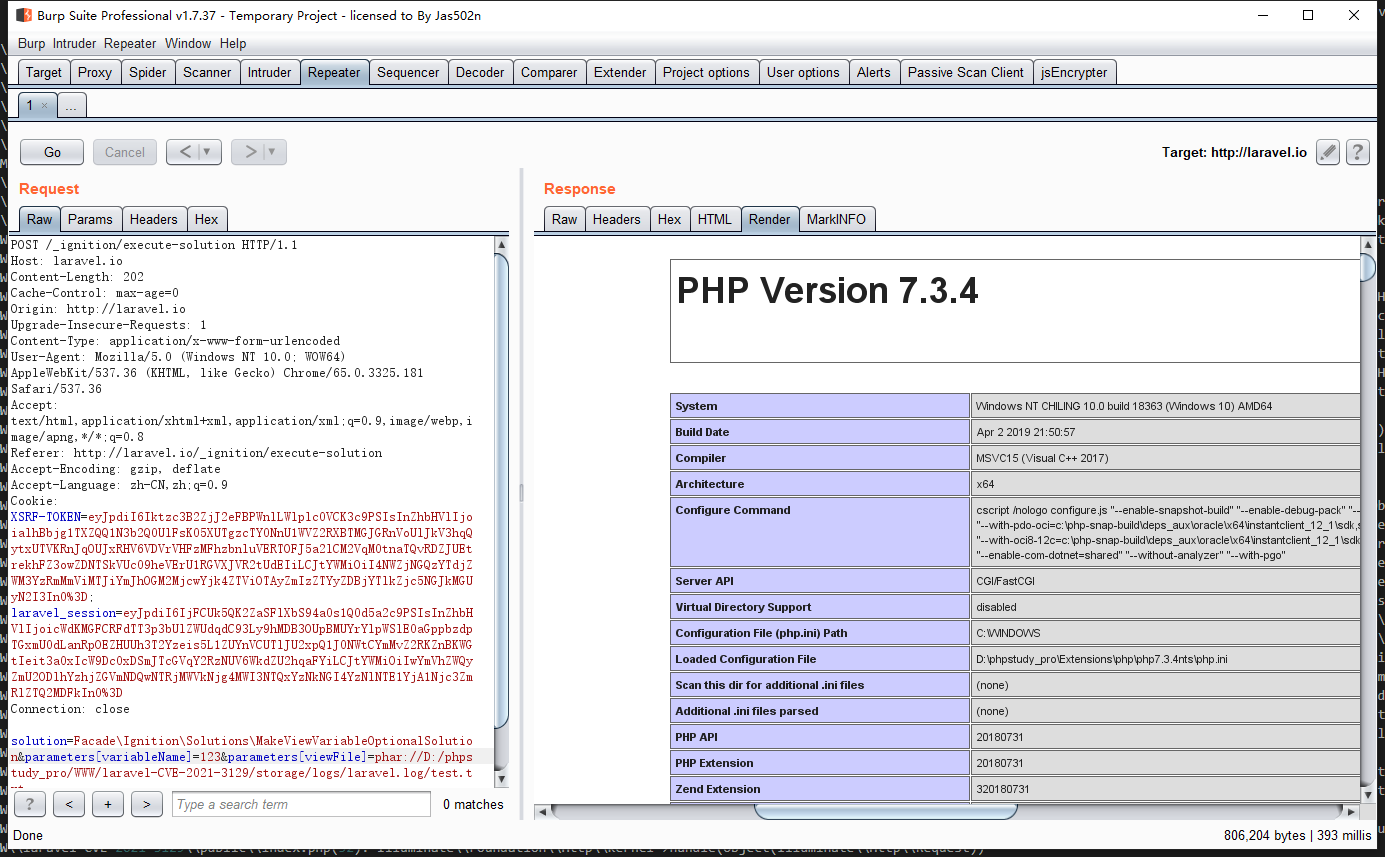Click Burp Suite logo in title bar
Screen dimensions: 1385x857
pos(23,15)
